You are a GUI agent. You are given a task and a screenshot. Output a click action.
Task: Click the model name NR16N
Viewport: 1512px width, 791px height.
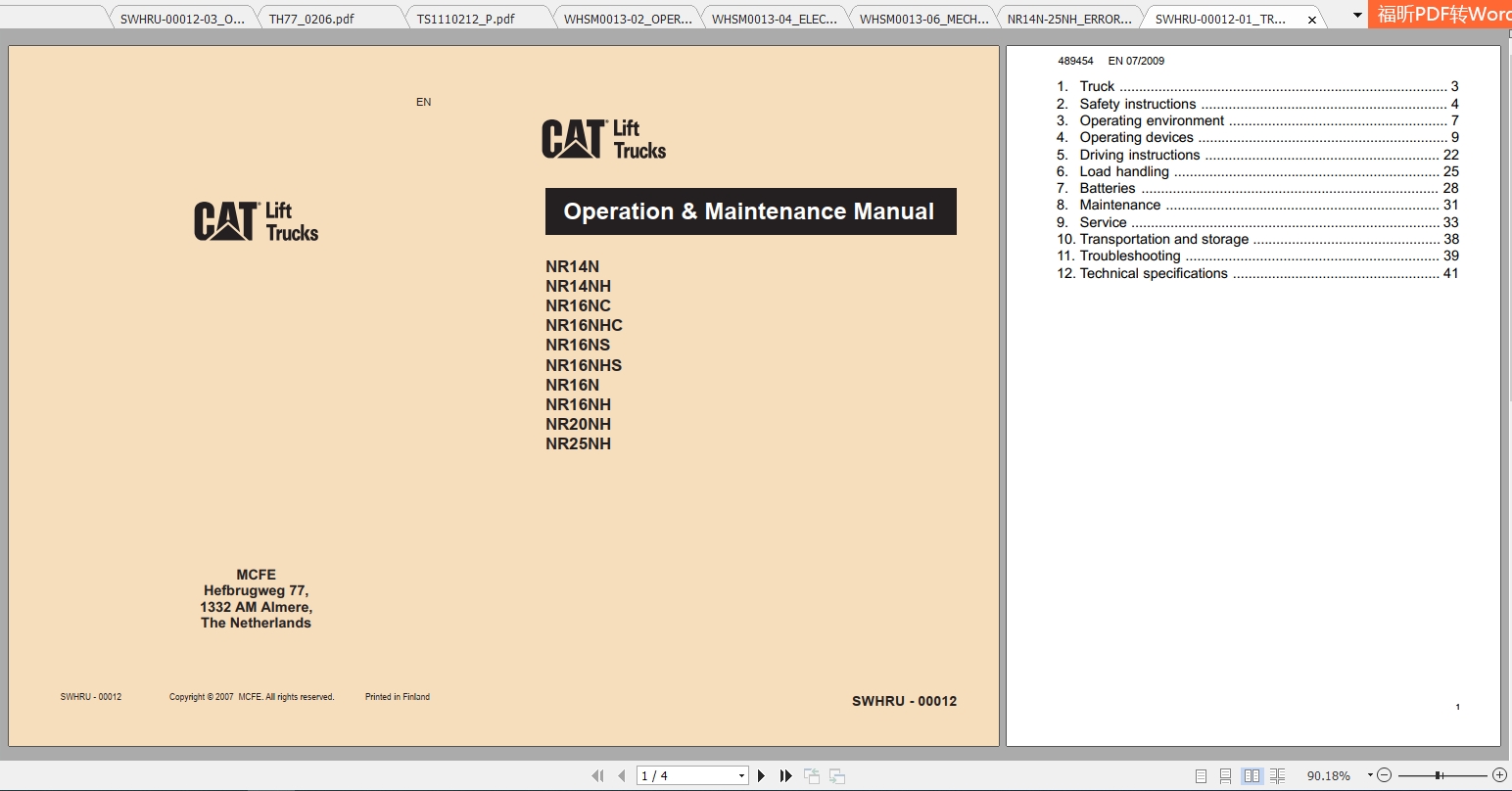(x=573, y=385)
